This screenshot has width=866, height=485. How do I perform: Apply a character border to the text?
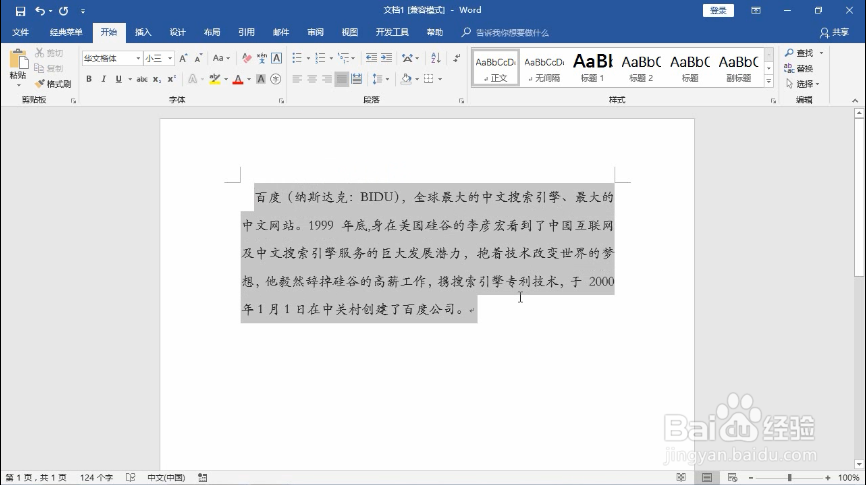[x=277, y=58]
